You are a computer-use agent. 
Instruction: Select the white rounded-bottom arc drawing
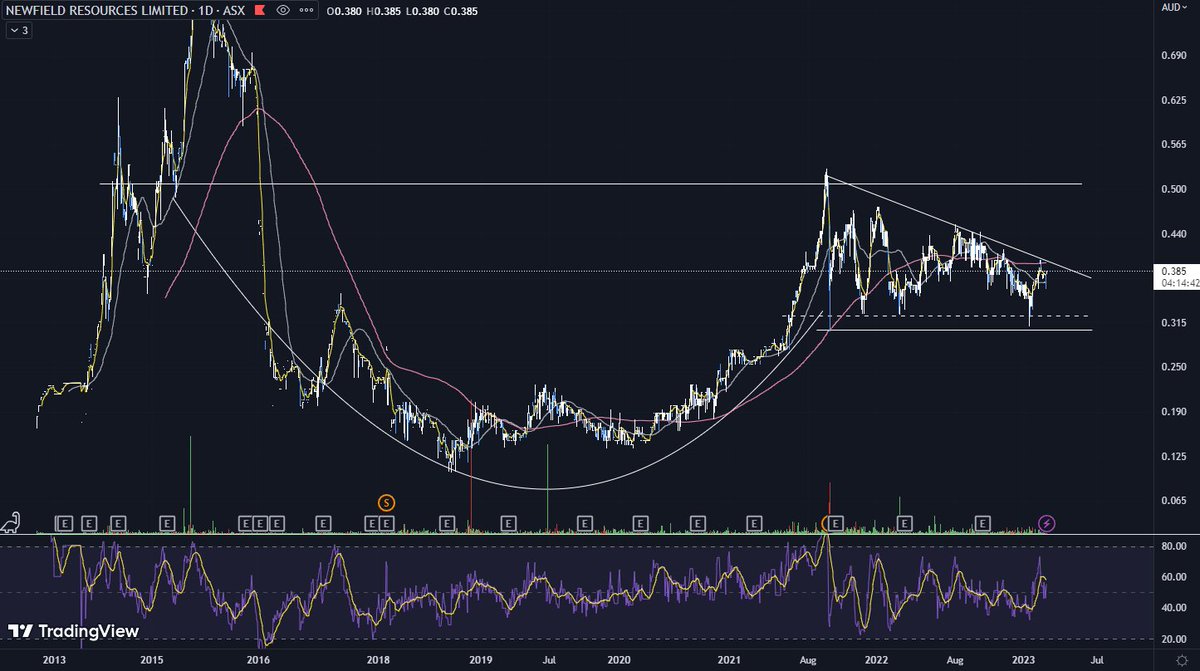[x=550, y=489]
